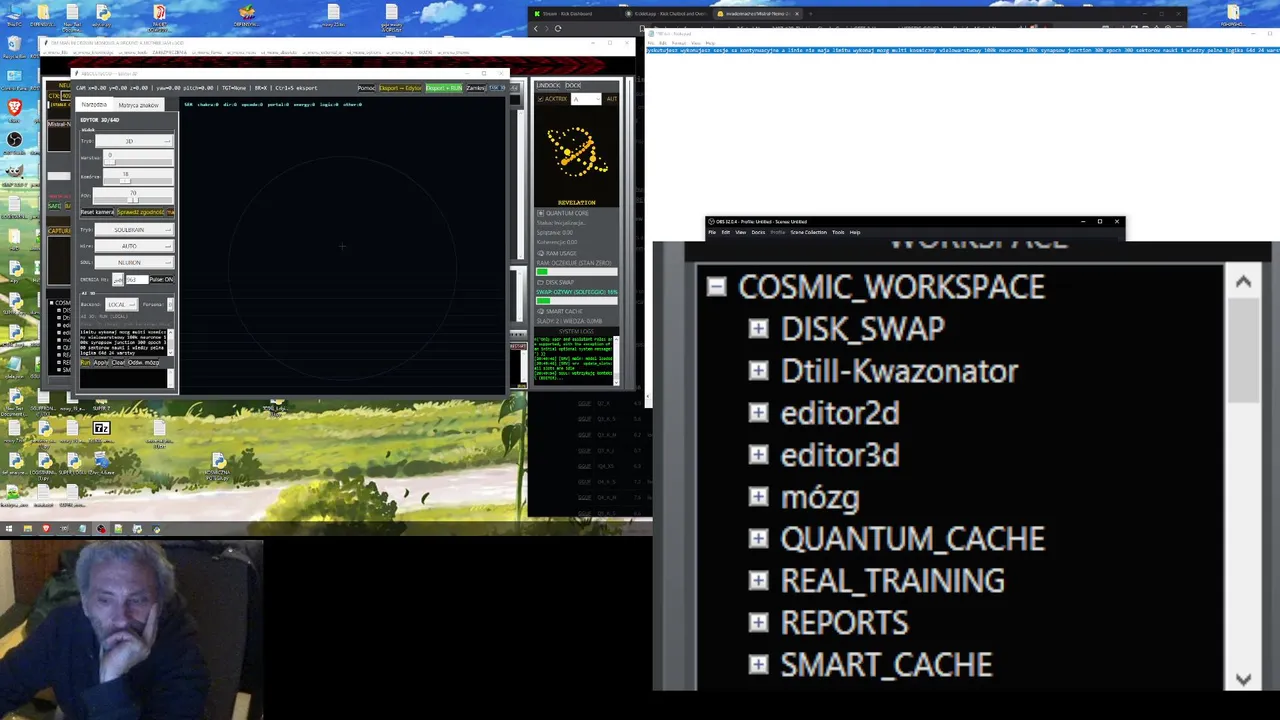The image size is (1280, 720).
Task: Open the dropdown next to ACKTRIX
Action: (x=586, y=99)
